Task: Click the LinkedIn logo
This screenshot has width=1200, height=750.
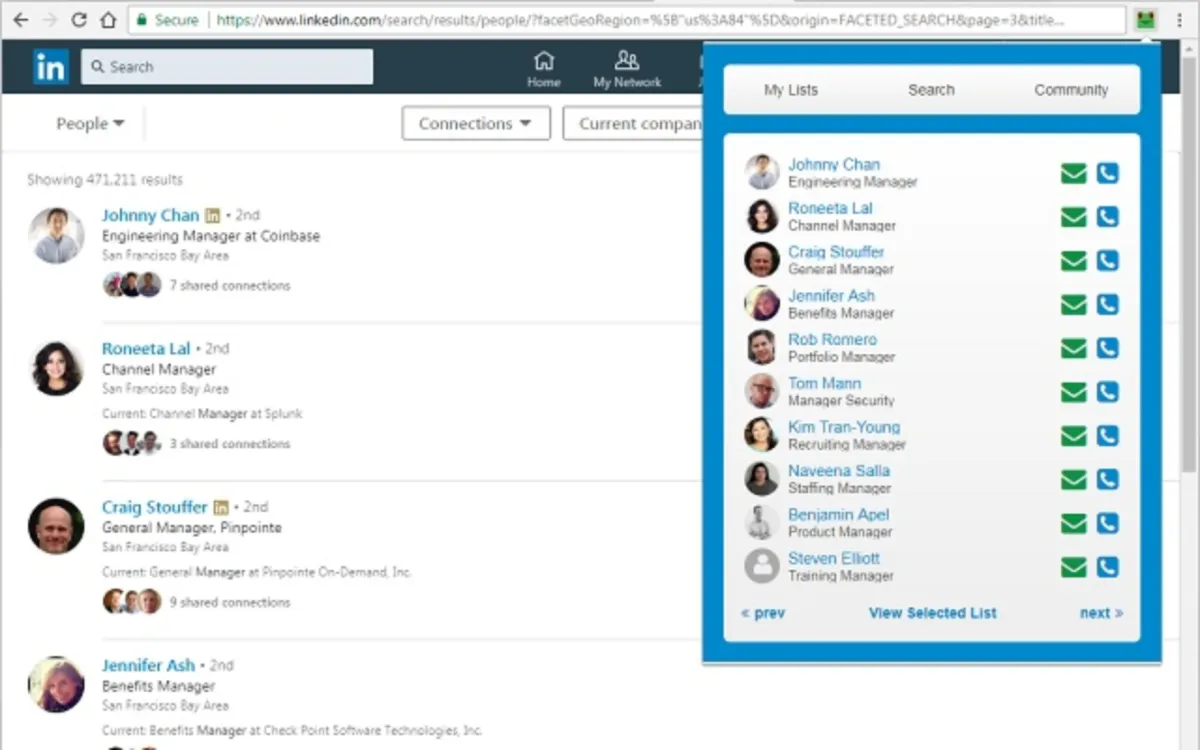Action: [x=50, y=67]
